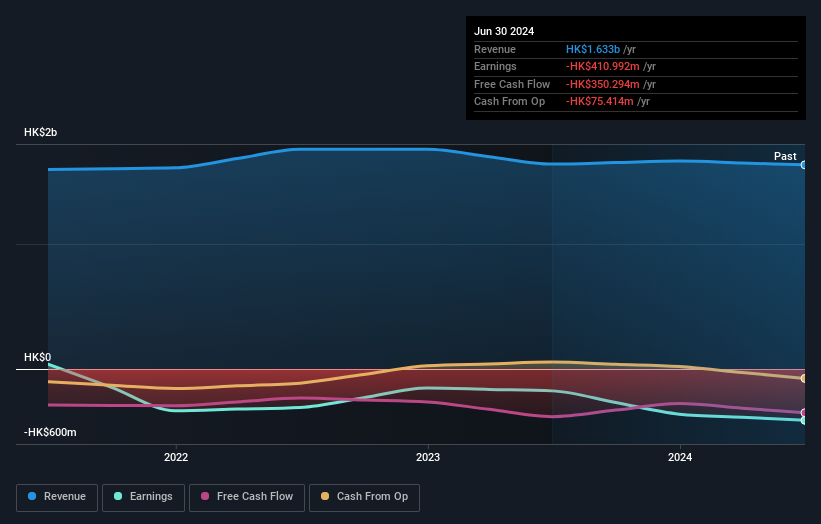821x524 pixels.
Task: Click the Past label on chart
Action: [785, 156]
